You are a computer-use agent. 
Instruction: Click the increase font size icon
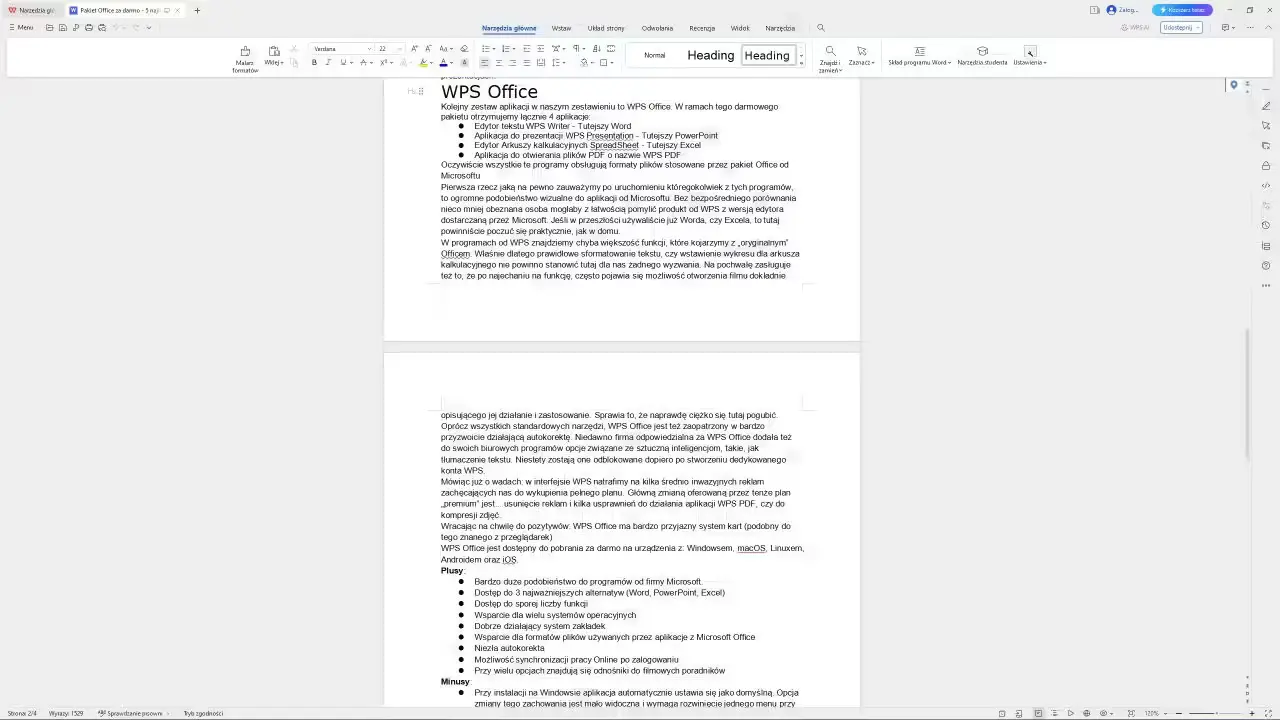(x=415, y=48)
